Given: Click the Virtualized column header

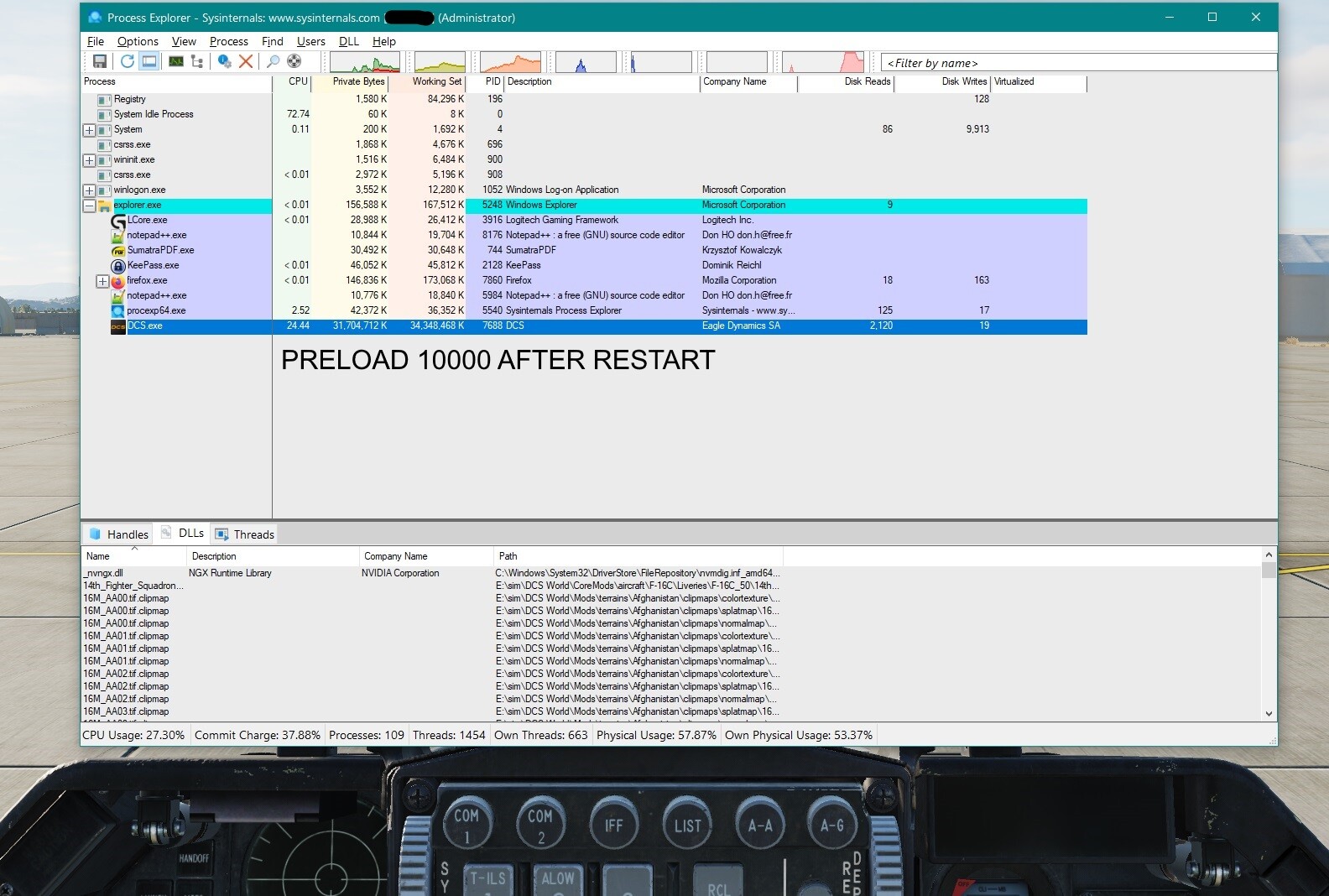Looking at the screenshot, I should click(1039, 82).
